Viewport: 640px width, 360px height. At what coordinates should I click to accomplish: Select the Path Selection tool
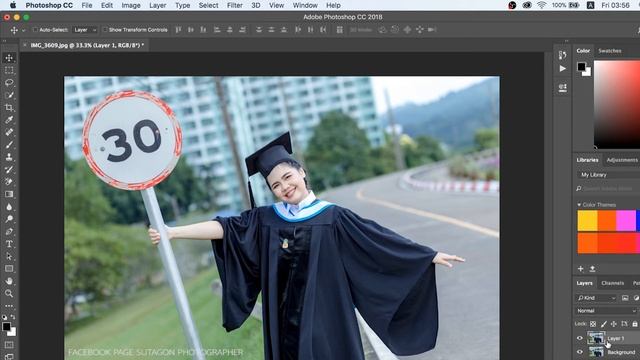(x=9, y=256)
